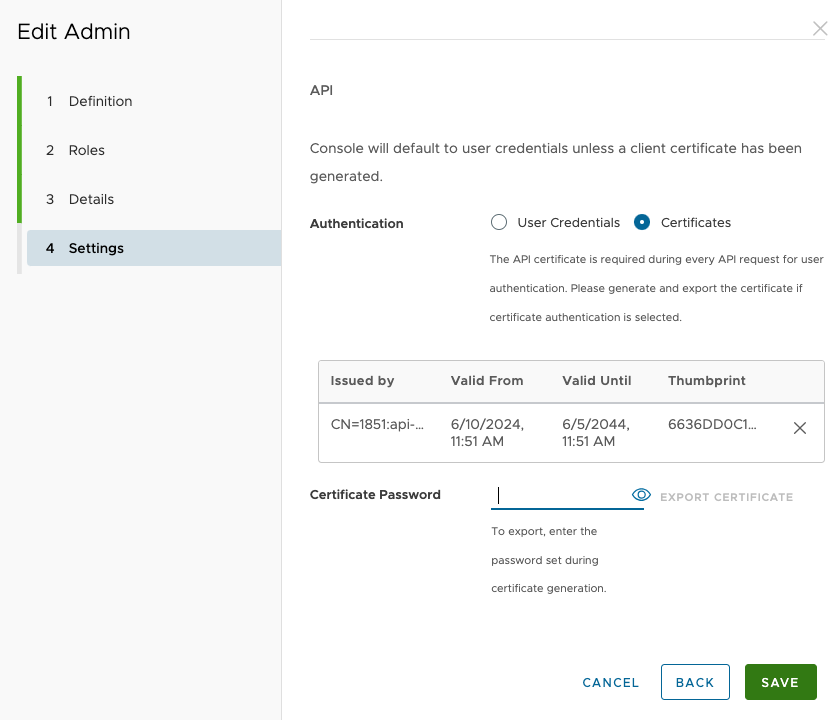Click the Valid From column header
This screenshot has width=838, height=720.
(487, 381)
